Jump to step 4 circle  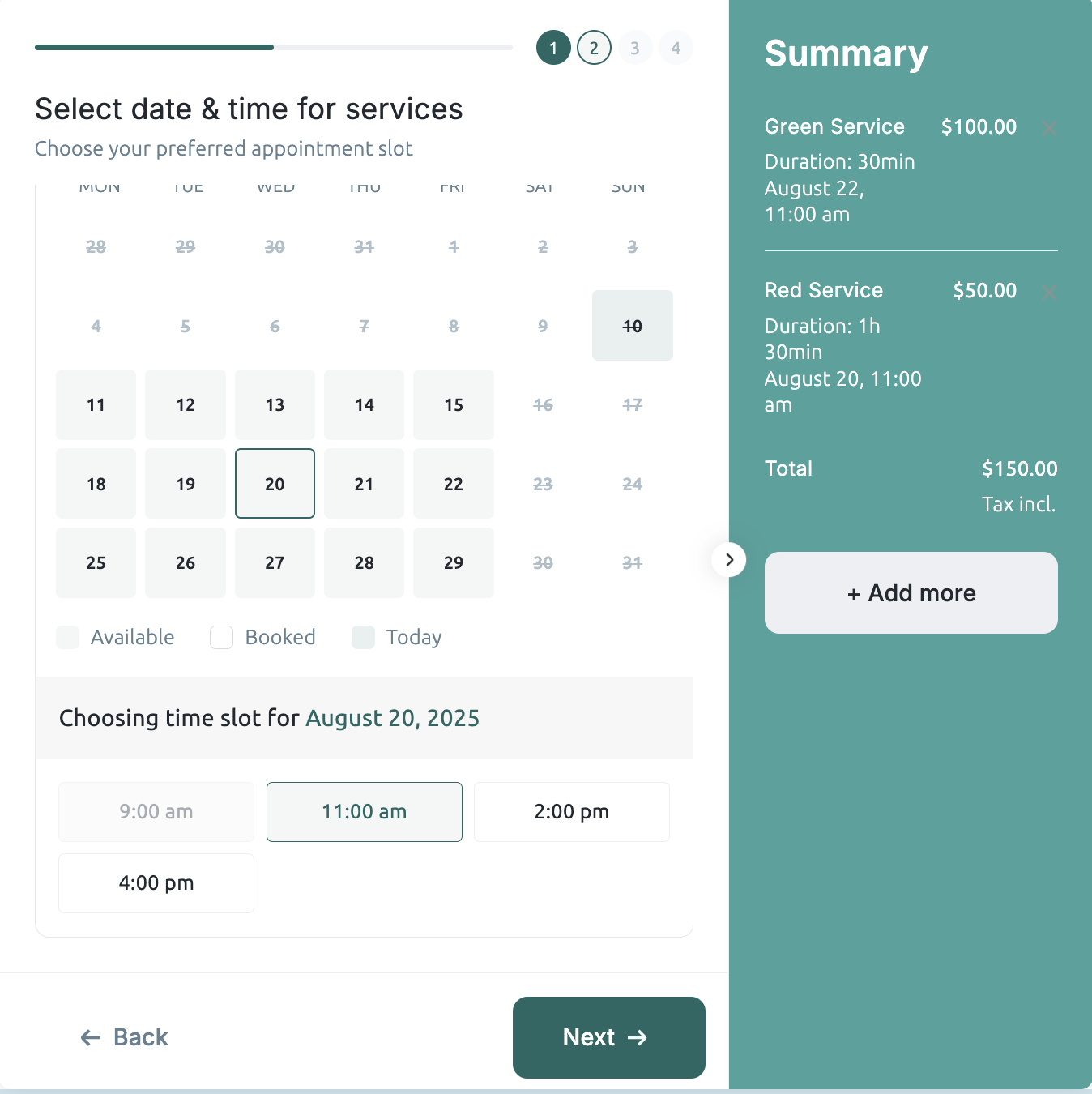click(x=676, y=48)
